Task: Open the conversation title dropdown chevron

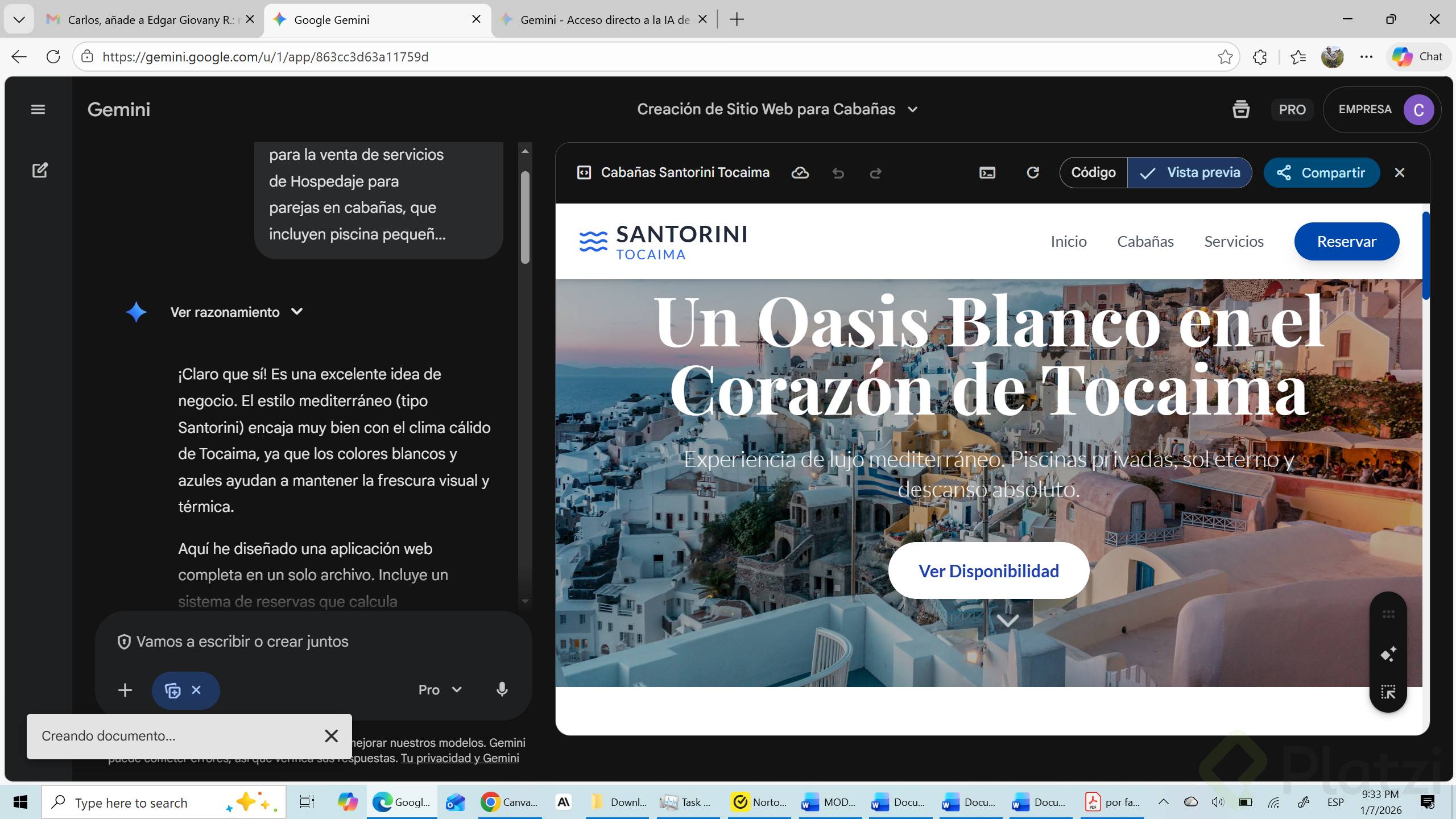Action: click(913, 109)
